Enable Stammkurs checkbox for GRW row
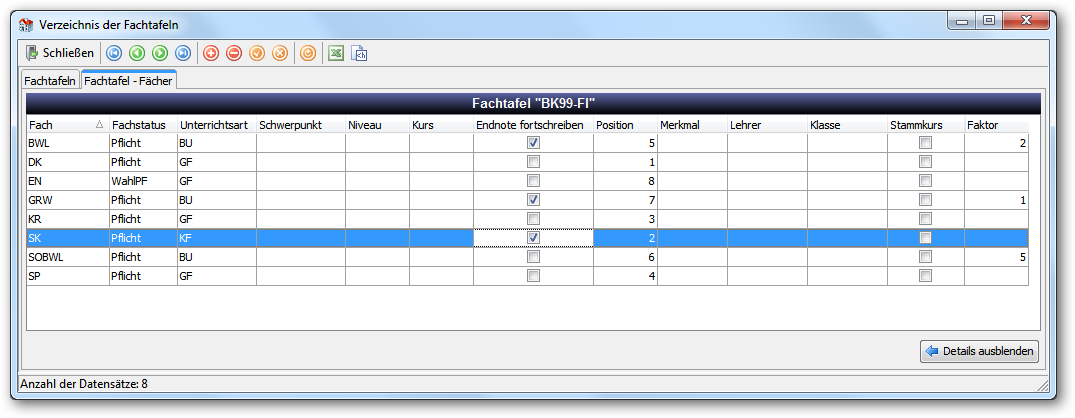Image resolution: width=1075 pixels, height=418 pixels. [926, 200]
